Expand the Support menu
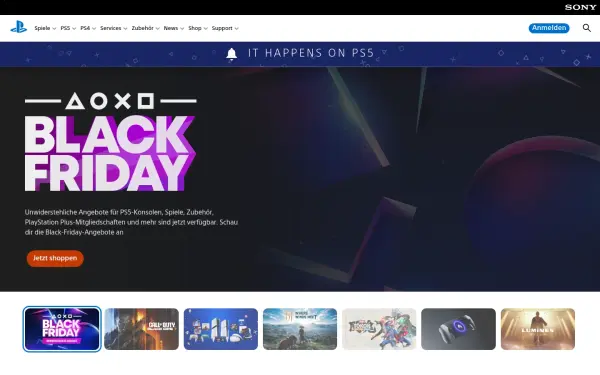The image size is (600, 375). pos(225,28)
